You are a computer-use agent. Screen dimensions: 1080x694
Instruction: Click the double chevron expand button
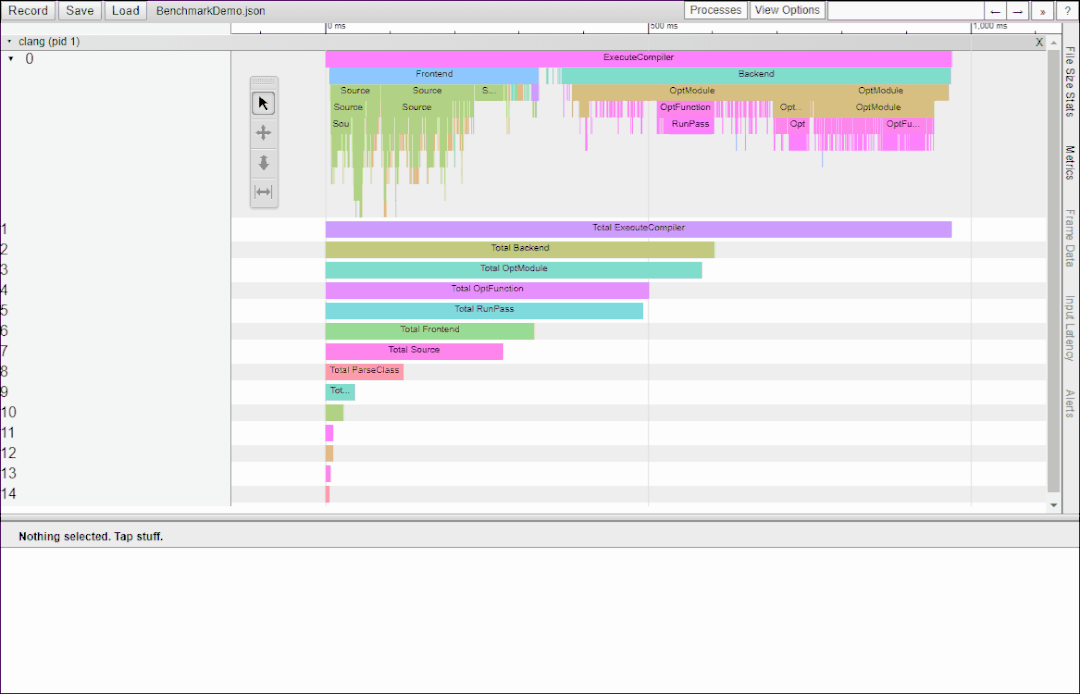coord(1043,11)
